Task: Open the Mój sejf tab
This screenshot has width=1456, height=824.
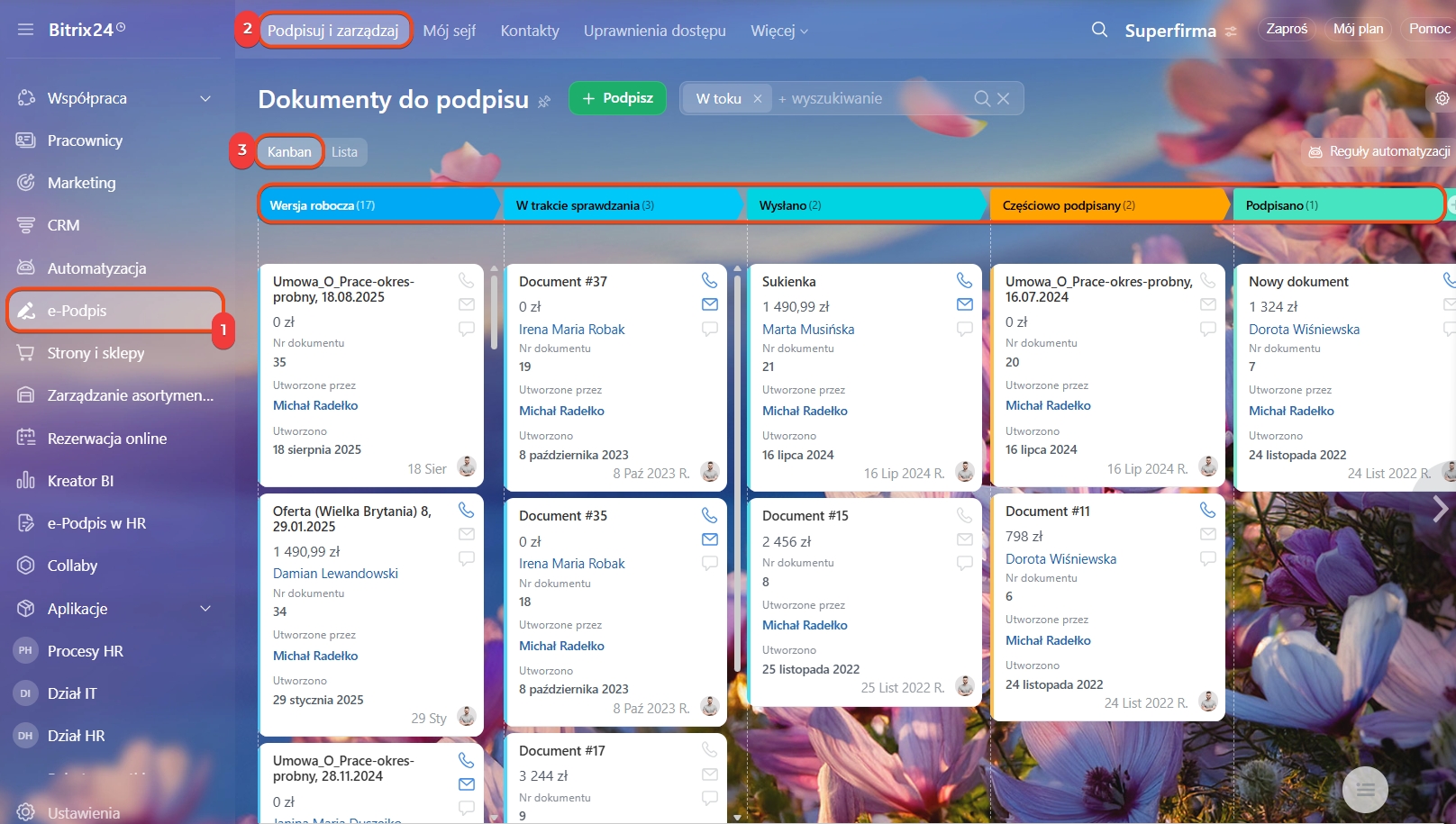Action: point(450,31)
